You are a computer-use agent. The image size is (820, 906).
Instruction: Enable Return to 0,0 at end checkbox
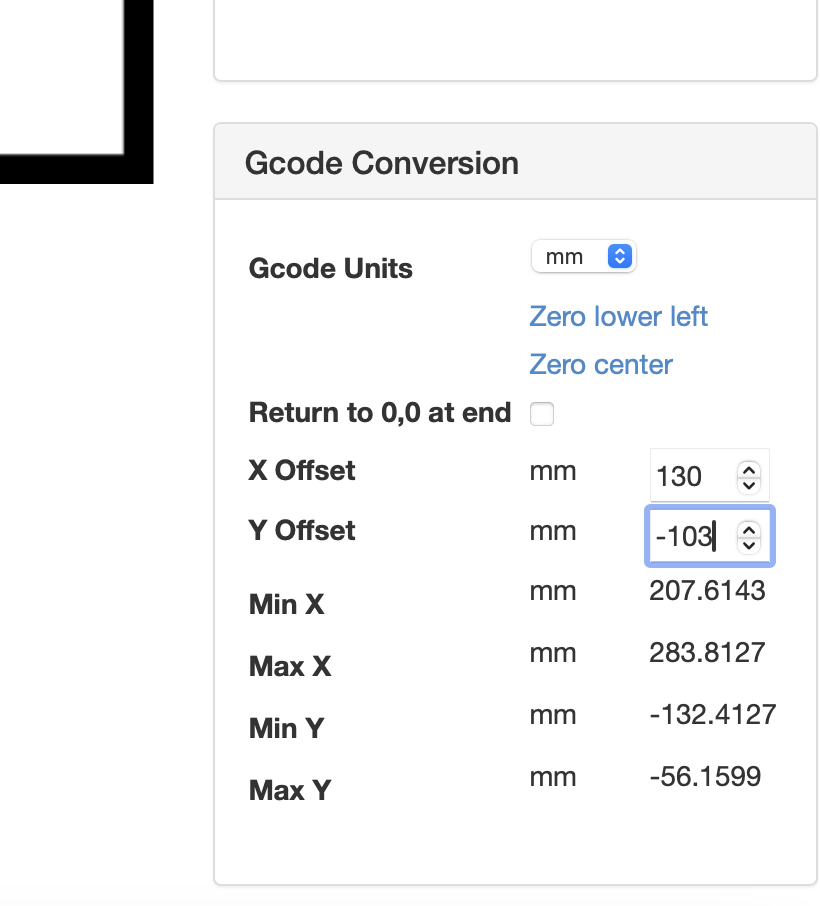pos(542,414)
